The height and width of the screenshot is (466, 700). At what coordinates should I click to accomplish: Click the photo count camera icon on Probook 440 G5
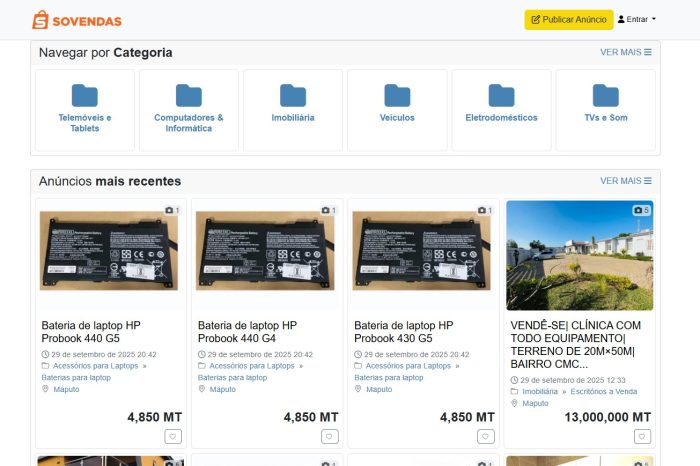pyautogui.click(x=169, y=210)
